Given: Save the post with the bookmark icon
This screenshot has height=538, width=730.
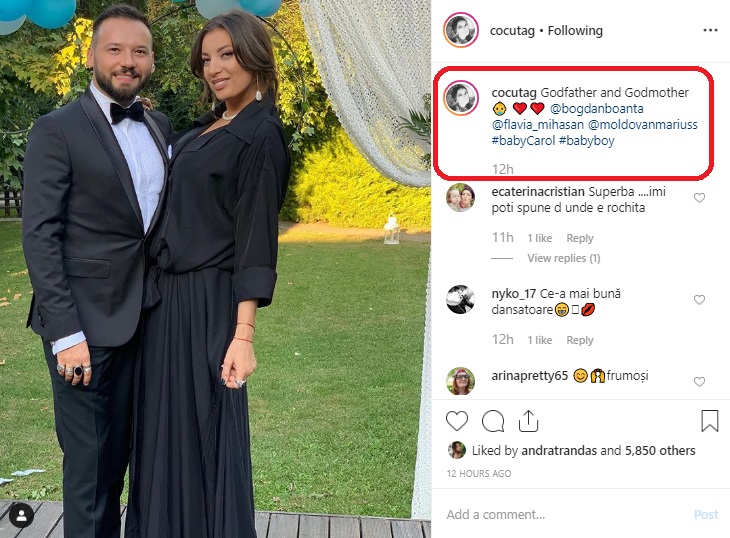Looking at the screenshot, I should [x=709, y=421].
